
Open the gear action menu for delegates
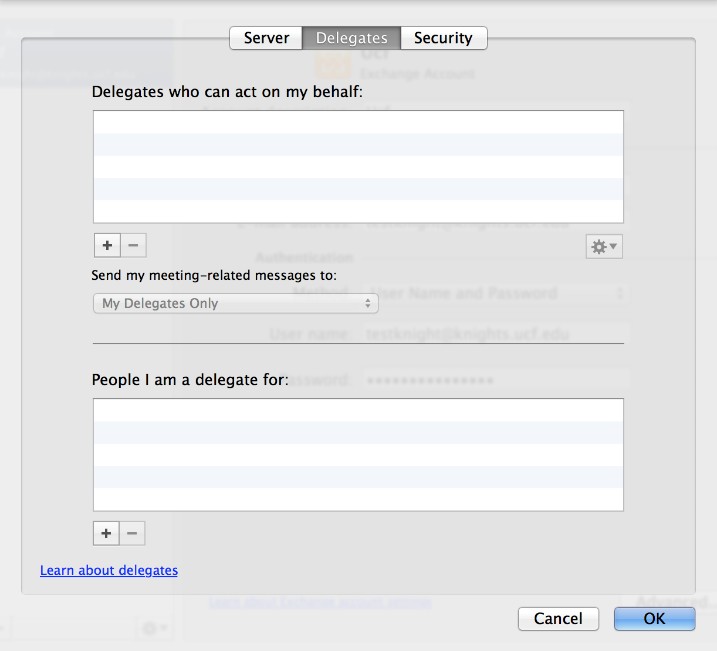[x=604, y=247]
